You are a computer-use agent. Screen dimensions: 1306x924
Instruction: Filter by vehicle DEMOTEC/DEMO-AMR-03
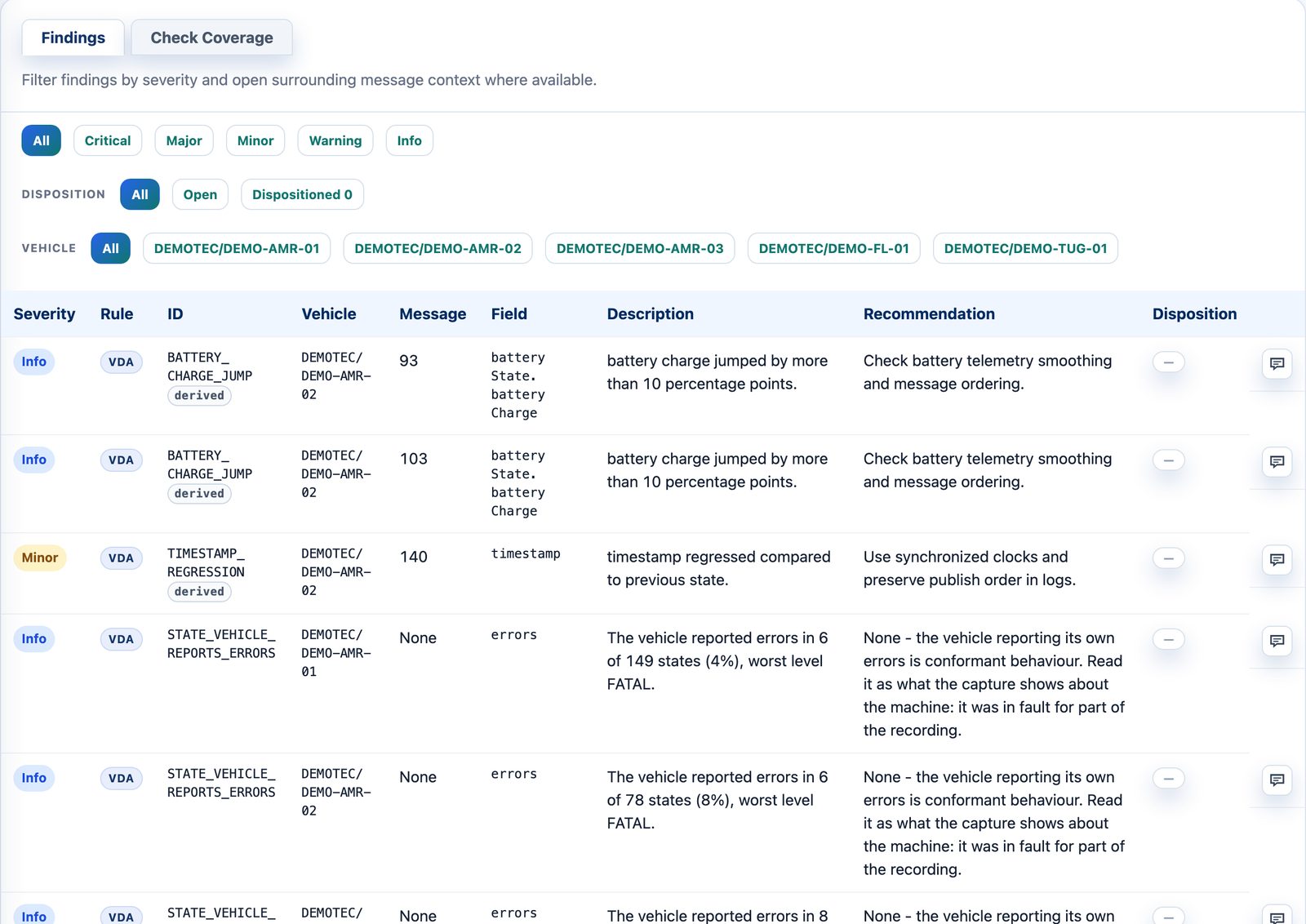640,248
